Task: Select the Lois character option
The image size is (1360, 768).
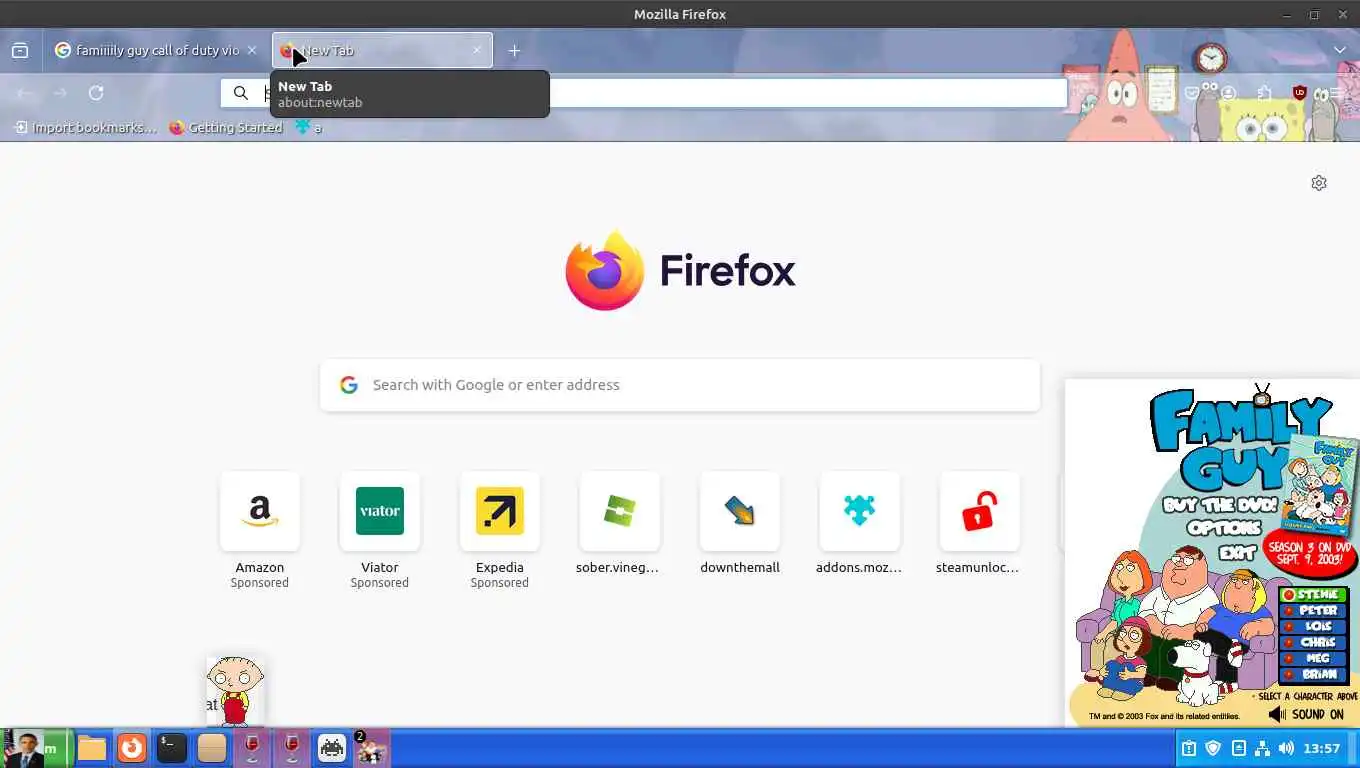Action: click(1313, 627)
